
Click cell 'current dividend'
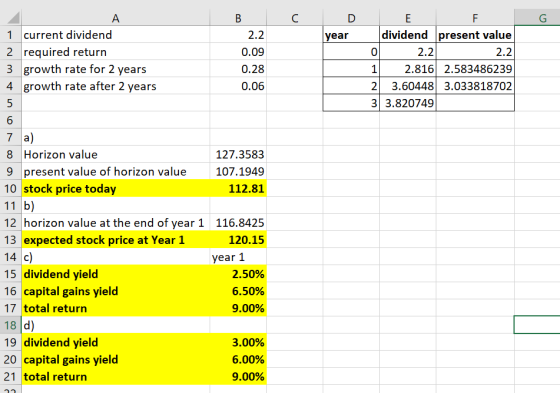tap(116, 35)
